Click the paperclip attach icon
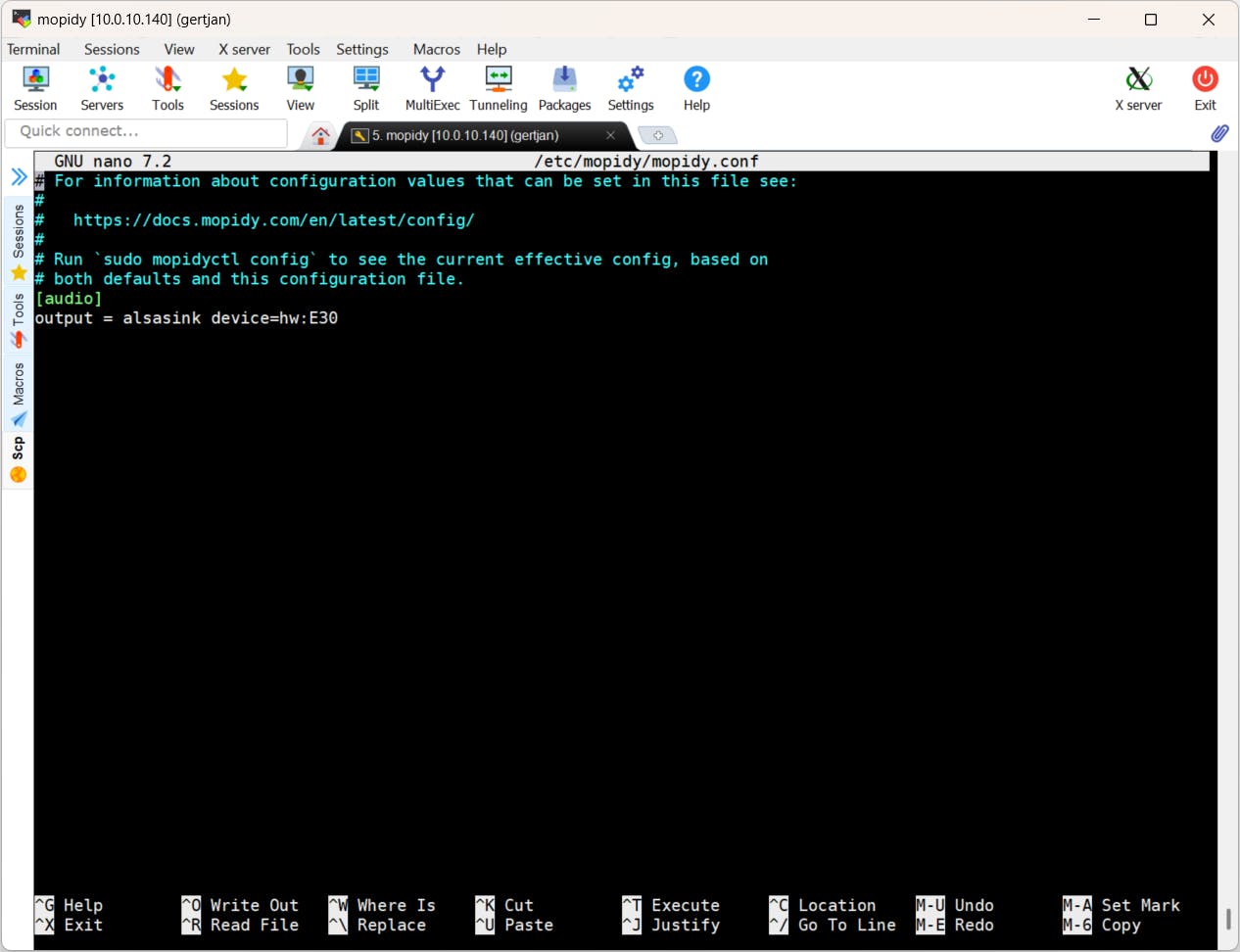Viewport: 1240px width, 952px height. (x=1219, y=133)
